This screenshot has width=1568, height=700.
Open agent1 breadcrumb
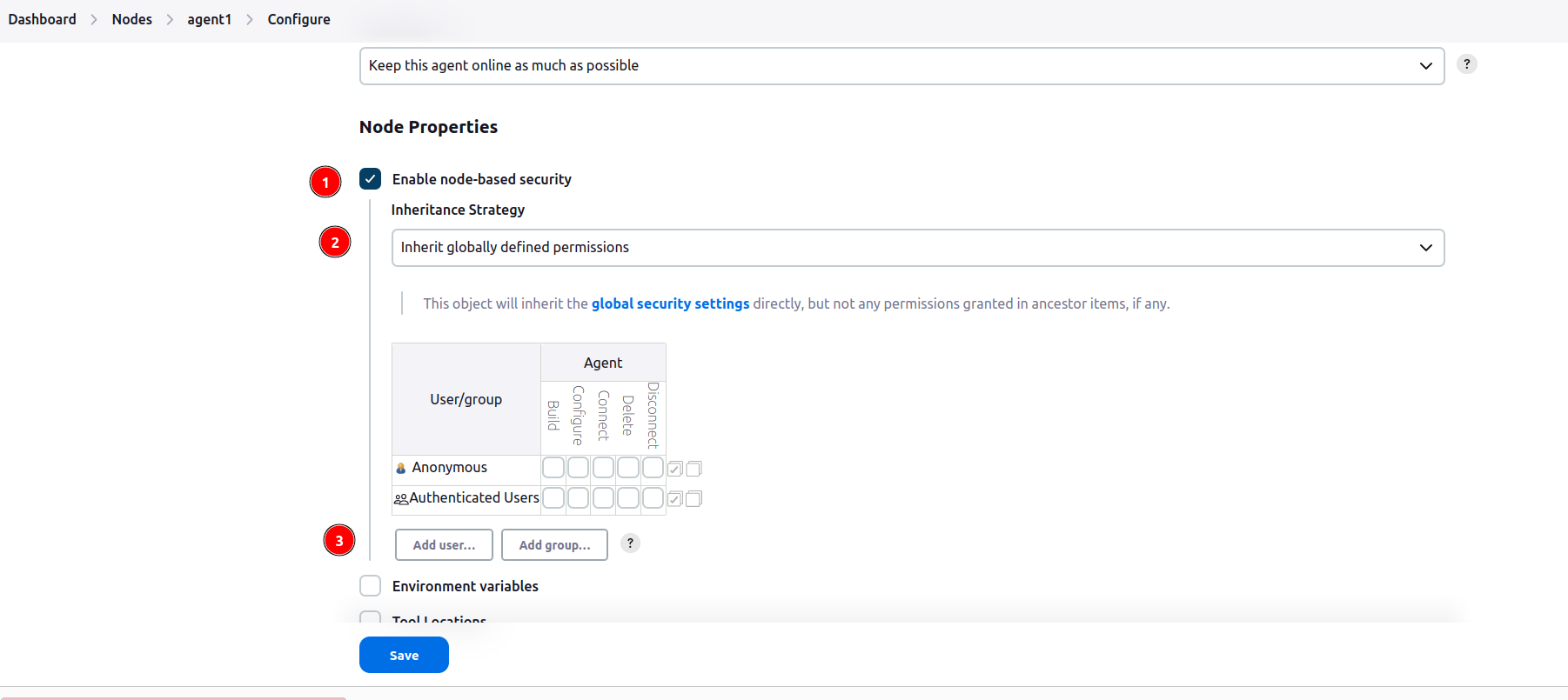coord(210,19)
